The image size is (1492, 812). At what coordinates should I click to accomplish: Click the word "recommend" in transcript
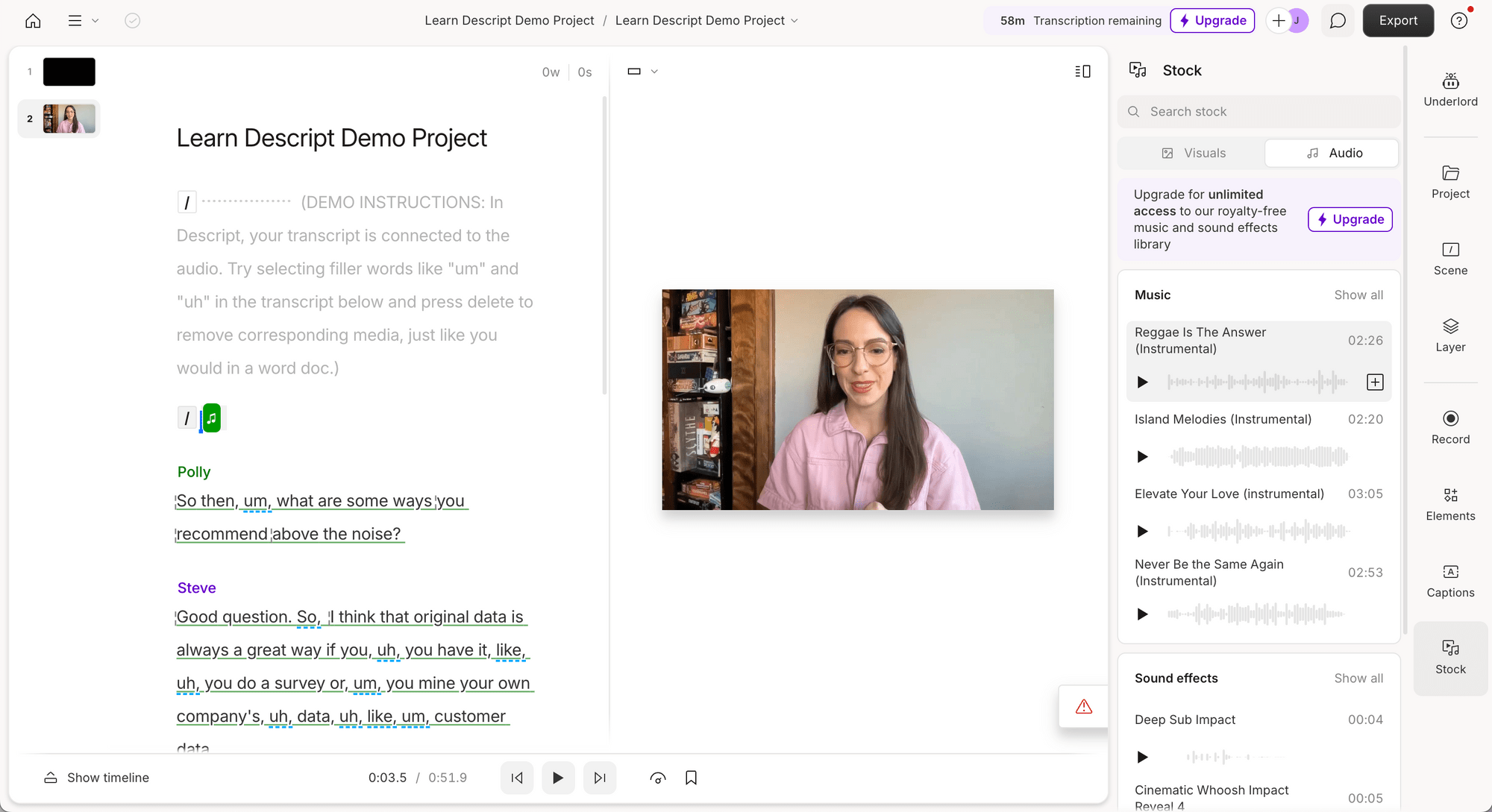click(222, 535)
